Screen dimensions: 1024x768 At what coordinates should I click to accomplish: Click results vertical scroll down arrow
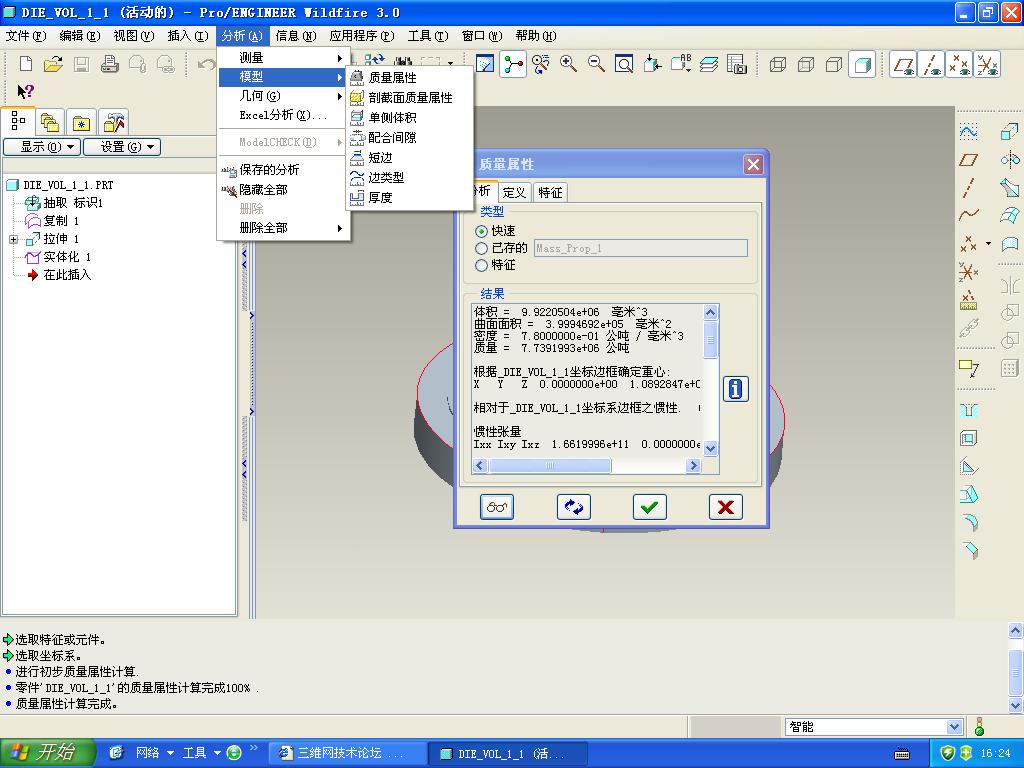pos(711,448)
